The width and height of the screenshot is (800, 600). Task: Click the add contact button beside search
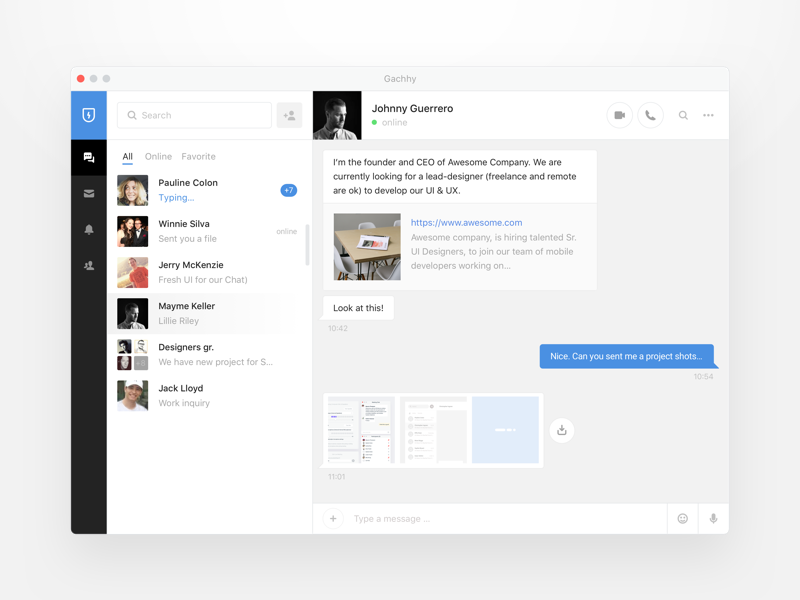(289, 116)
